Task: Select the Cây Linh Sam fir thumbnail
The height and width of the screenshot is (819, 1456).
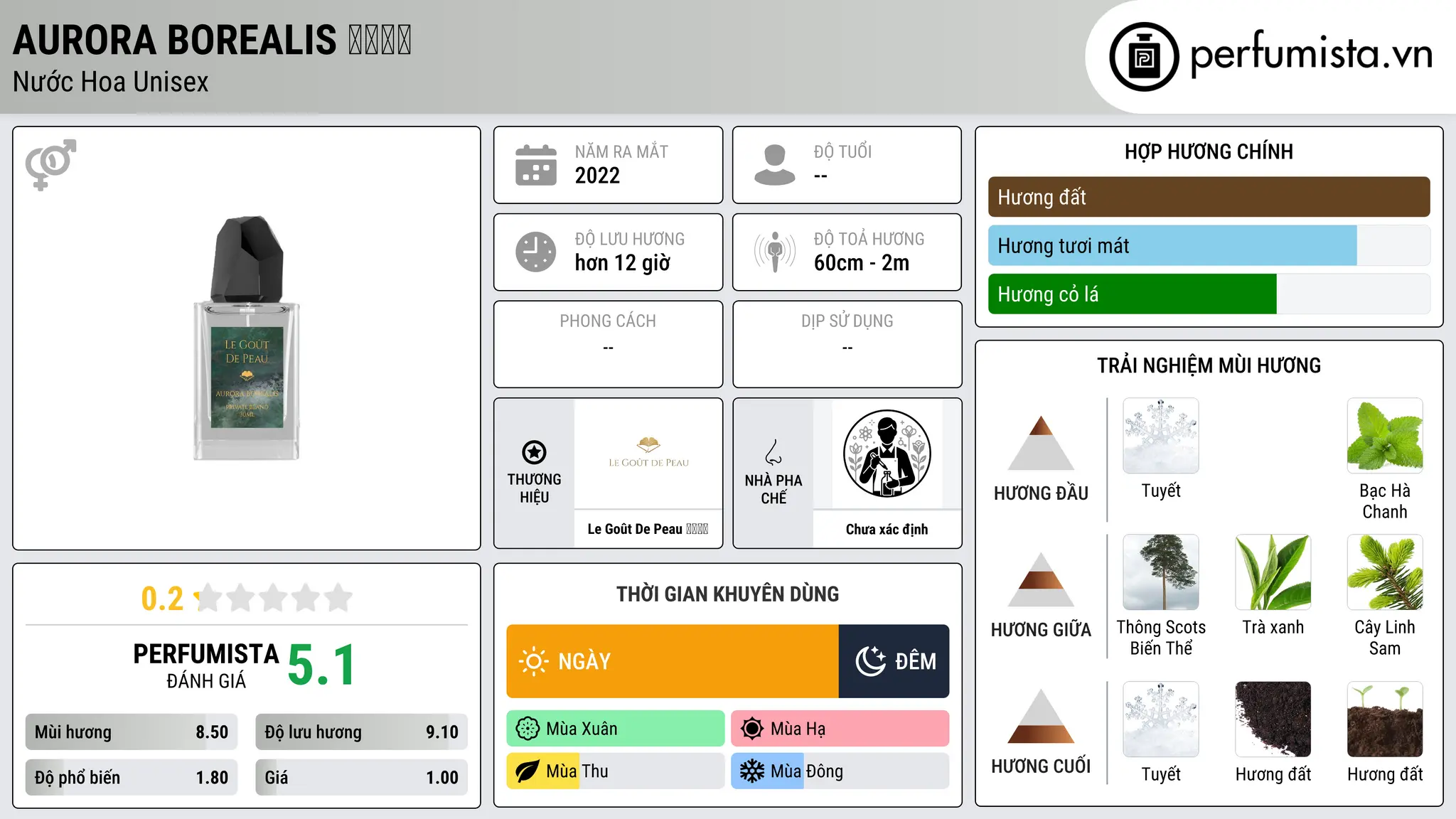Action: (1385, 572)
